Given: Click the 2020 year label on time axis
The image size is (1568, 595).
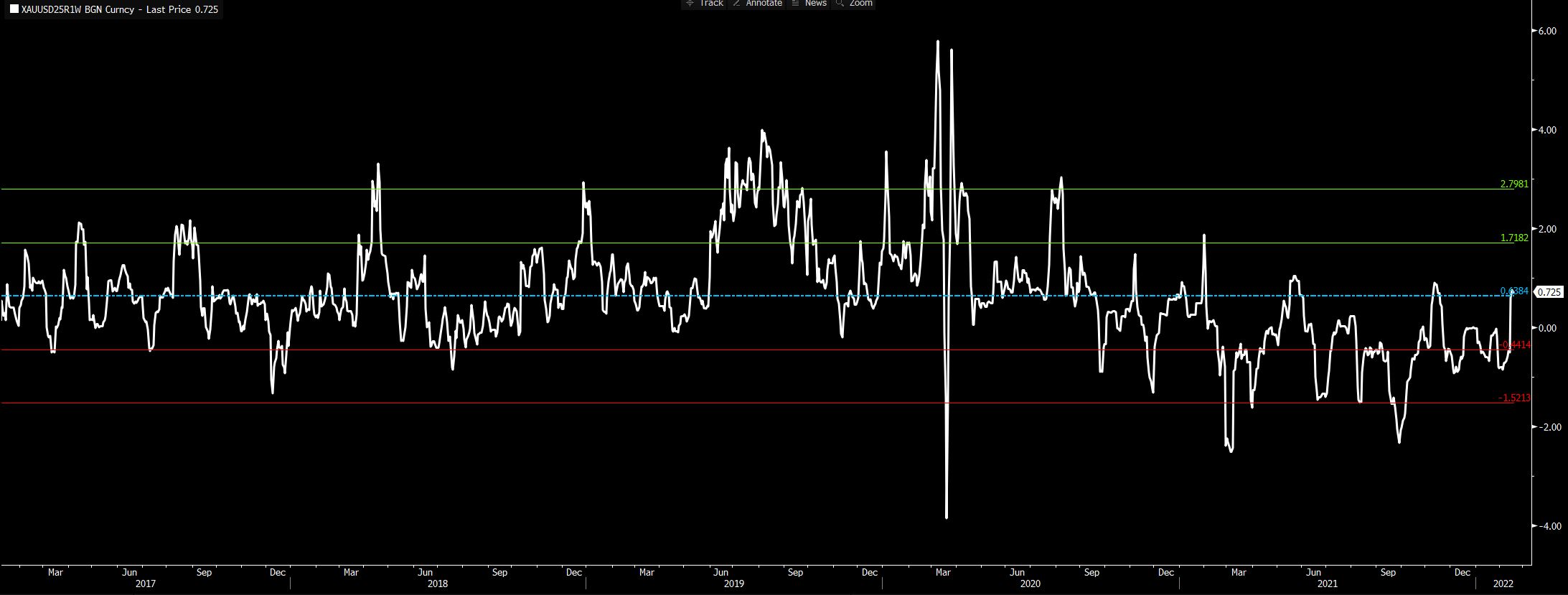Looking at the screenshot, I should pyautogui.click(x=1030, y=584).
